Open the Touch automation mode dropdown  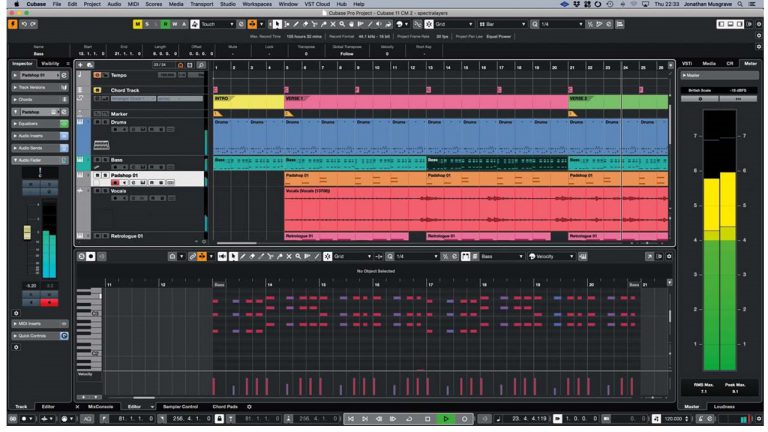pyautogui.click(x=217, y=24)
